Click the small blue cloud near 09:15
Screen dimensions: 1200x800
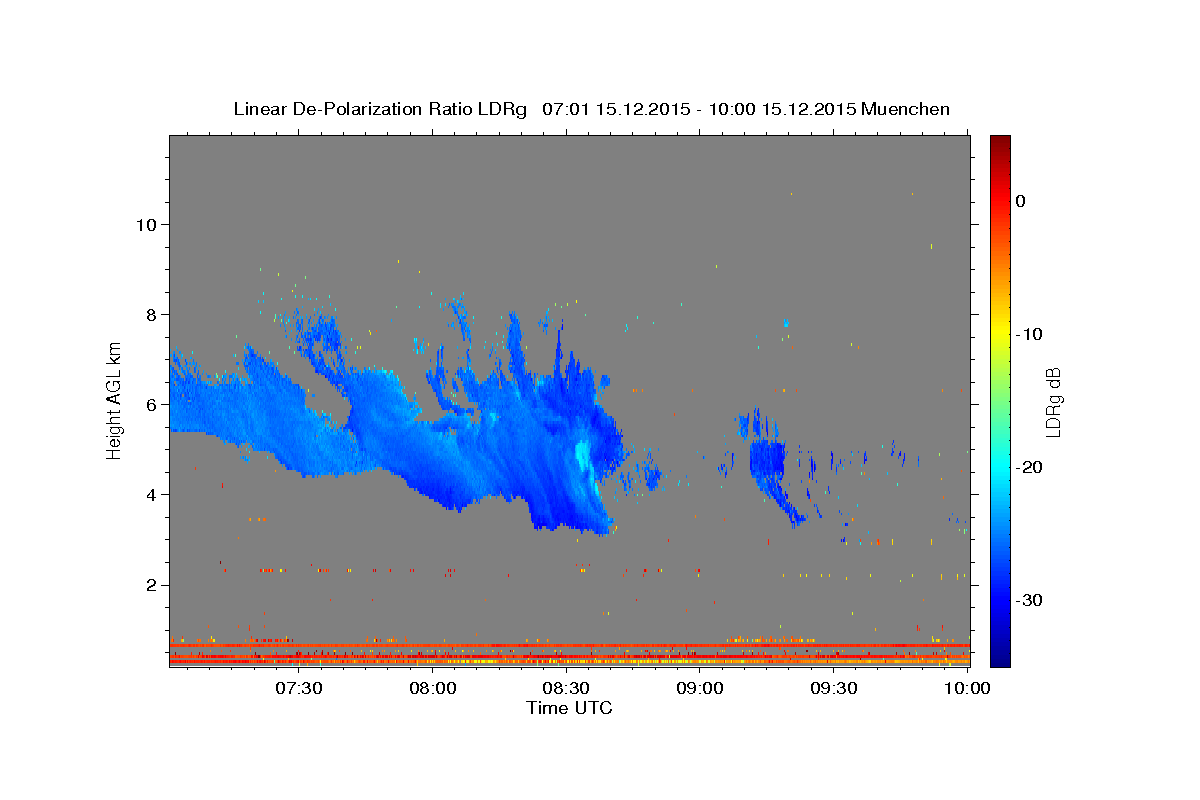(768, 458)
